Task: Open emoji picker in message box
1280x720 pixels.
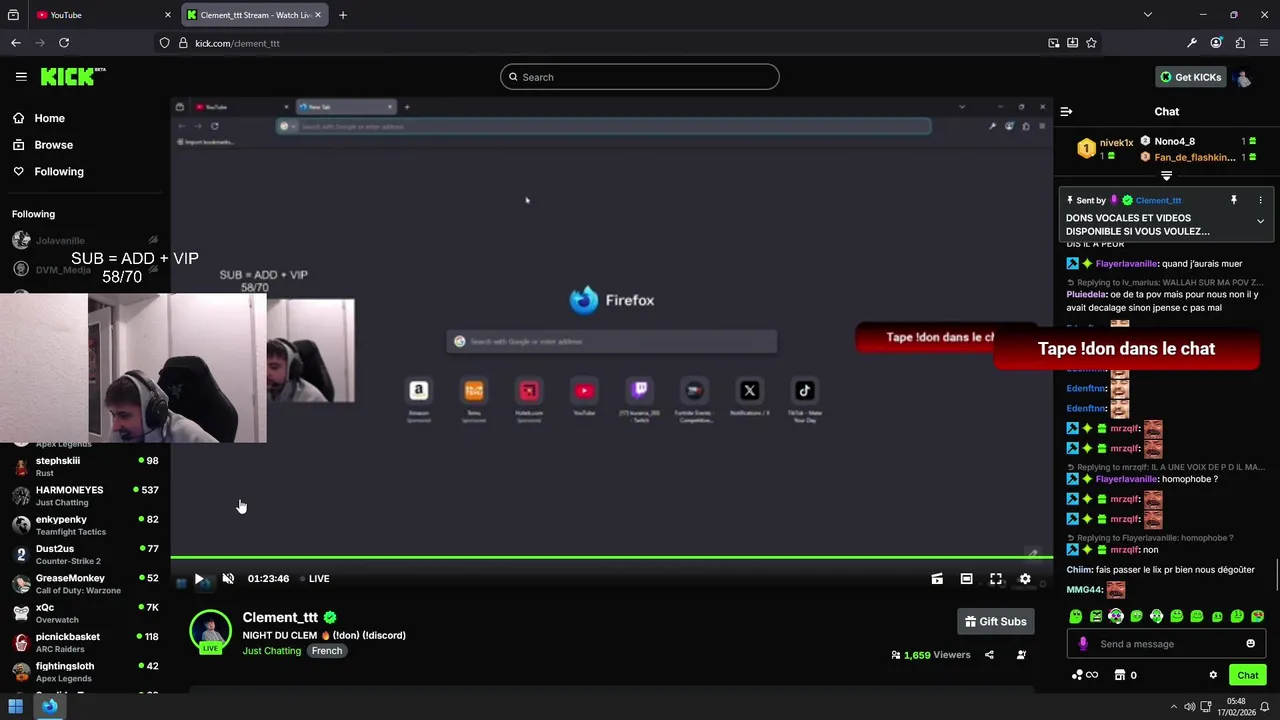Action: (1250, 644)
